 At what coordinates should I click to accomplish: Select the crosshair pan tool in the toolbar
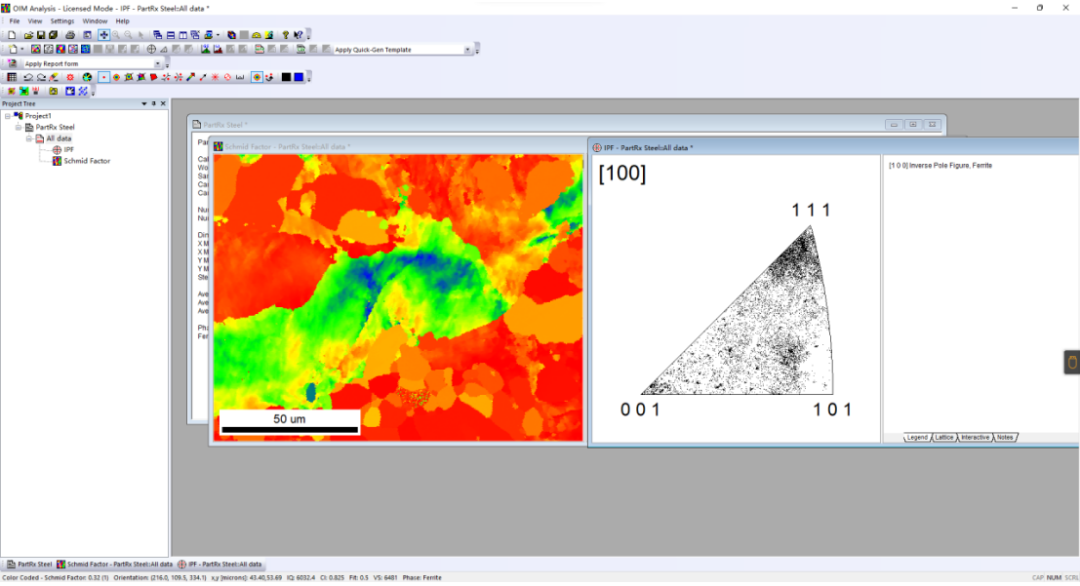pyautogui.click(x=102, y=34)
